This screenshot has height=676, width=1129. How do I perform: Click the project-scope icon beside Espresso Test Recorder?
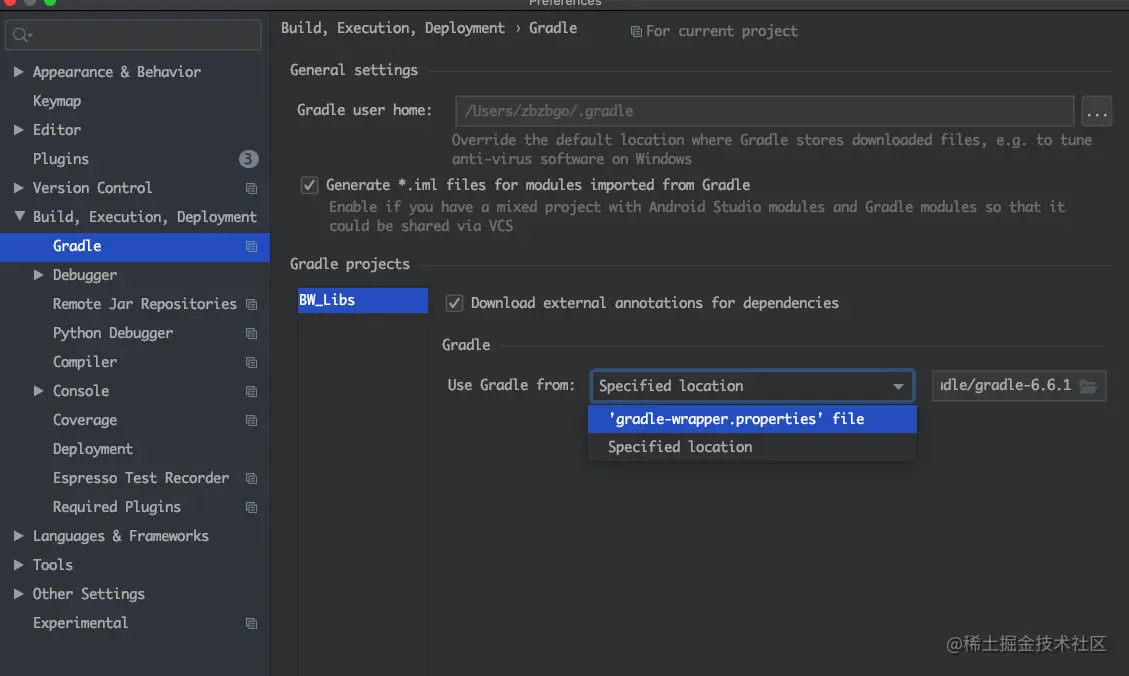pyautogui.click(x=251, y=479)
